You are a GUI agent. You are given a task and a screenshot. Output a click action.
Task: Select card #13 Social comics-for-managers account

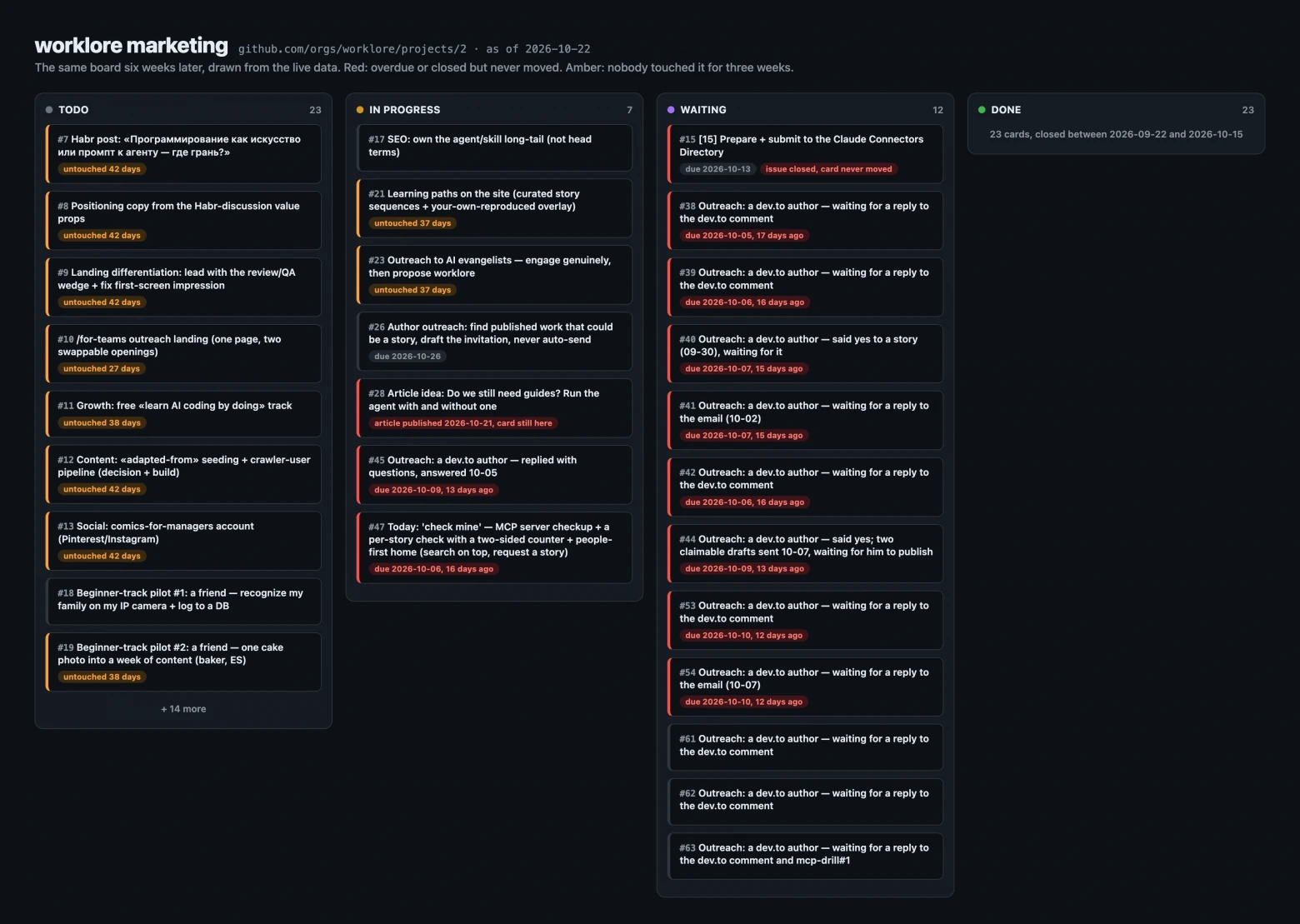click(x=183, y=541)
